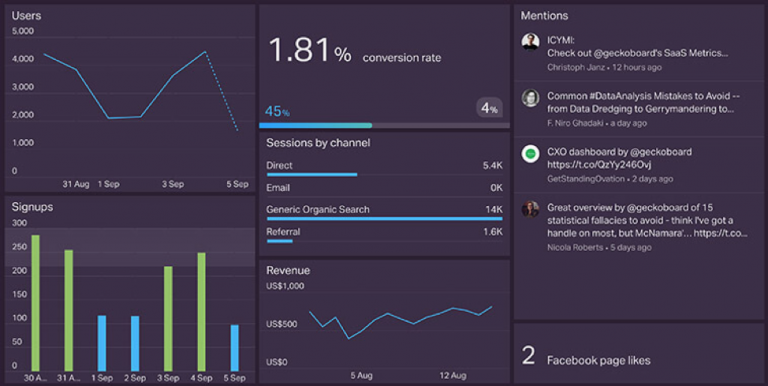Click the 45% progress label
The width and height of the screenshot is (768, 386).
coord(277,112)
